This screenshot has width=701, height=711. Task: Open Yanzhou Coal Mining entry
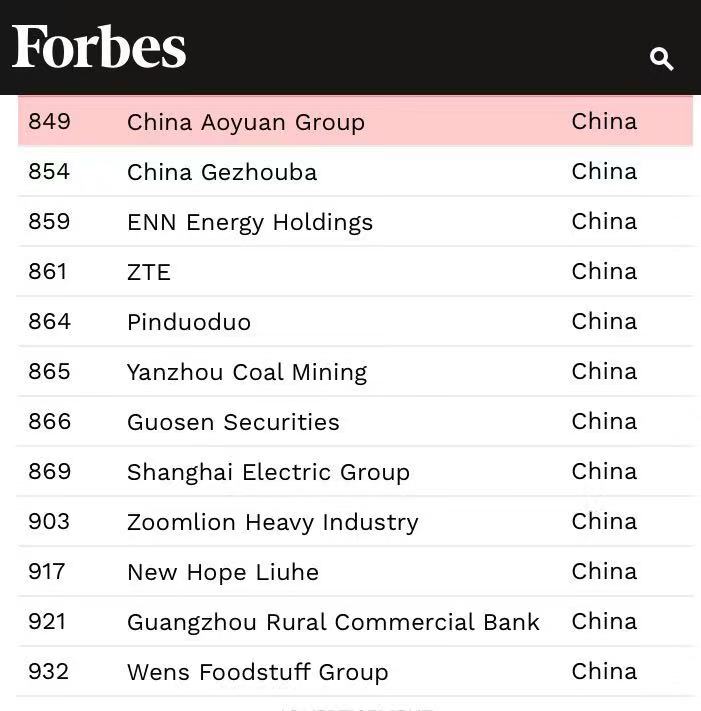pyautogui.click(x=246, y=372)
